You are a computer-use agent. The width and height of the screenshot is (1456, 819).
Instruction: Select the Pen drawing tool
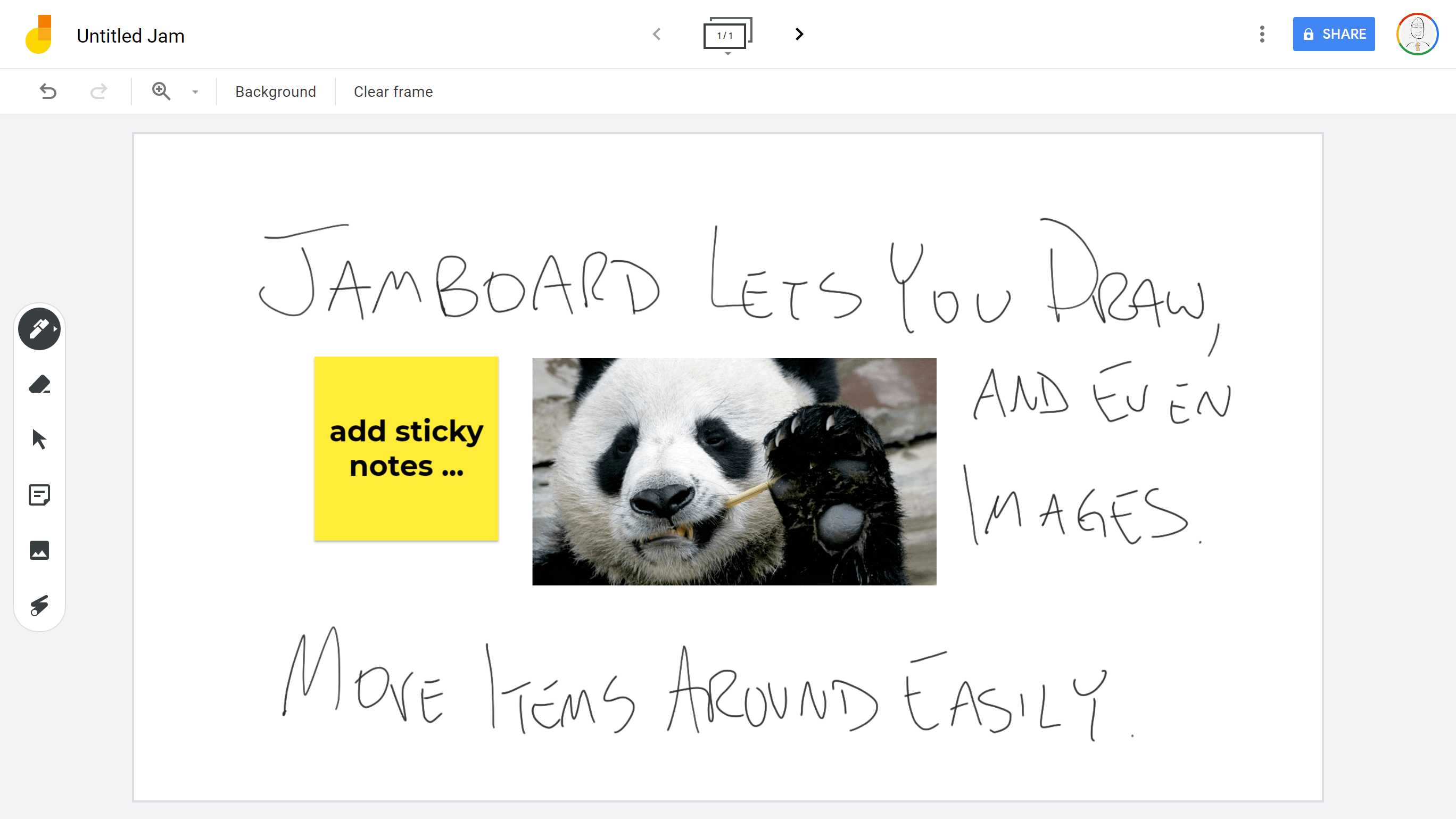39,329
